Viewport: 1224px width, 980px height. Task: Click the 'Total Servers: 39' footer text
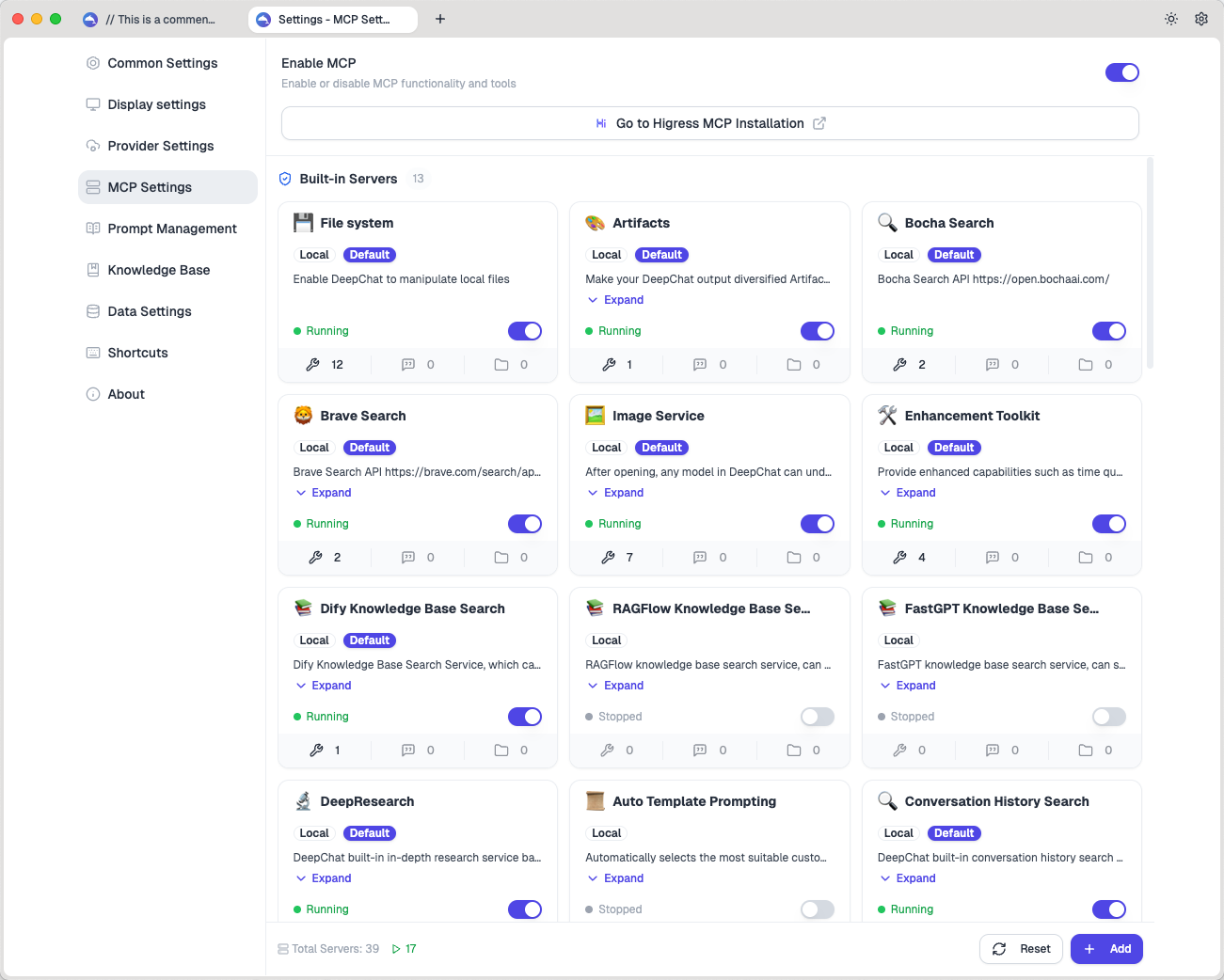pyautogui.click(x=335, y=949)
